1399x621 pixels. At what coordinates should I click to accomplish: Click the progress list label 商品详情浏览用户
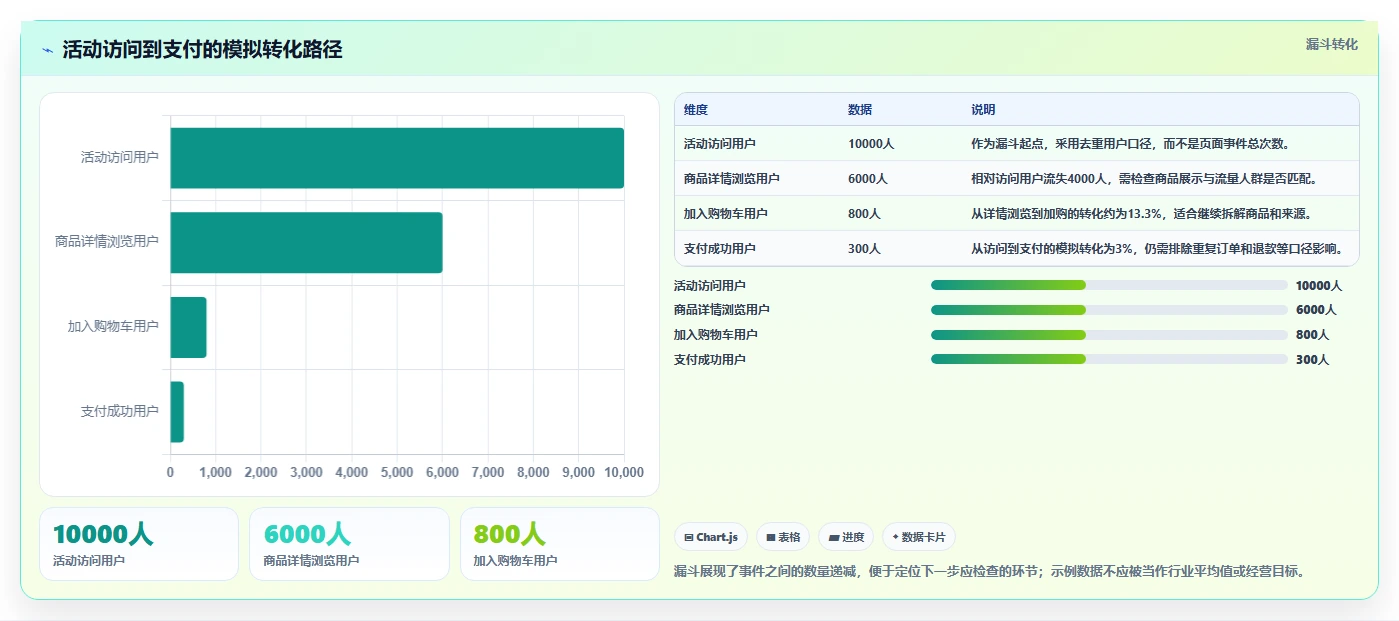click(x=722, y=310)
